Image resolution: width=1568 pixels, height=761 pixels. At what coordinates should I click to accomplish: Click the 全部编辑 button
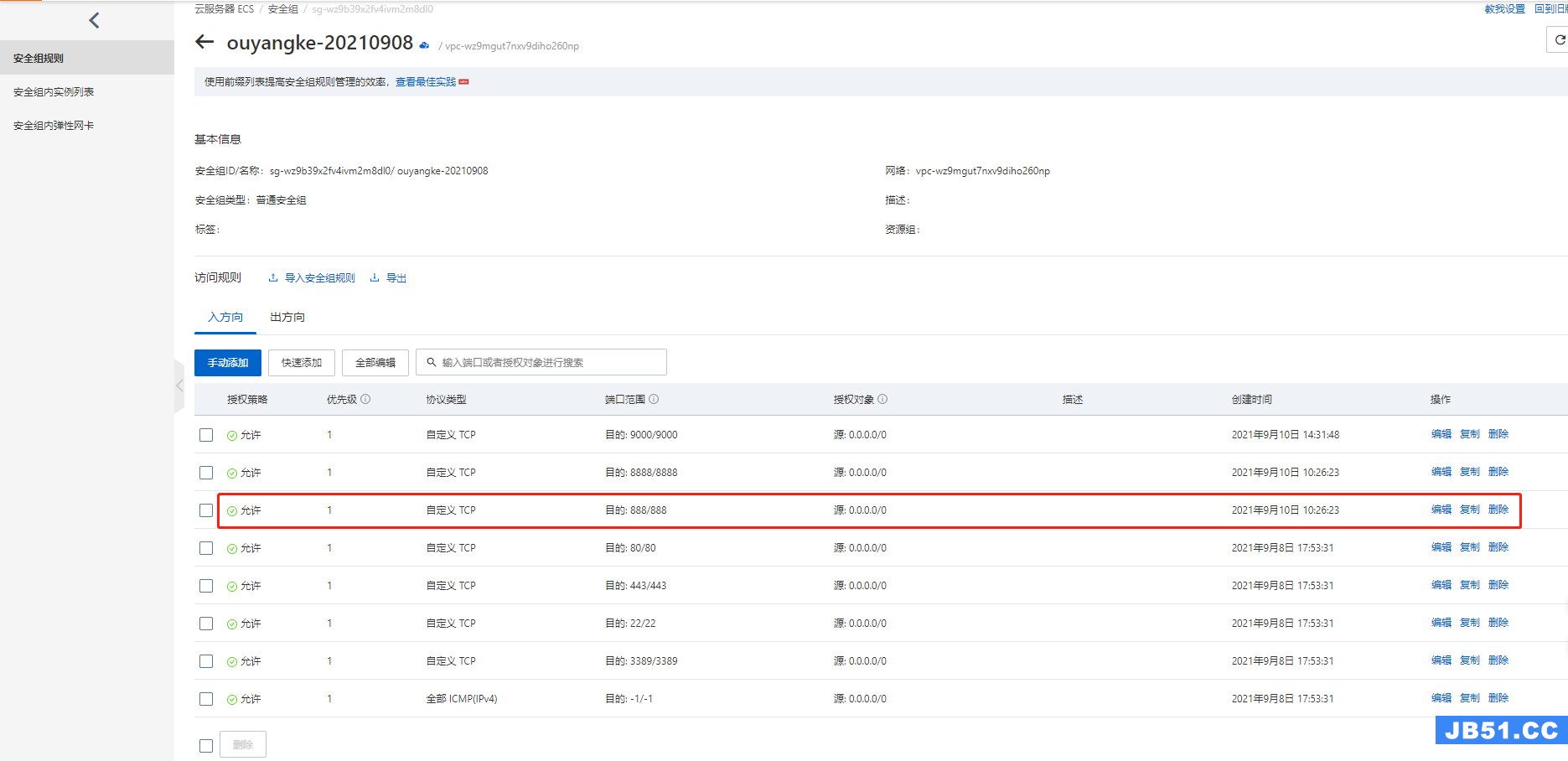pyautogui.click(x=375, y=363)
